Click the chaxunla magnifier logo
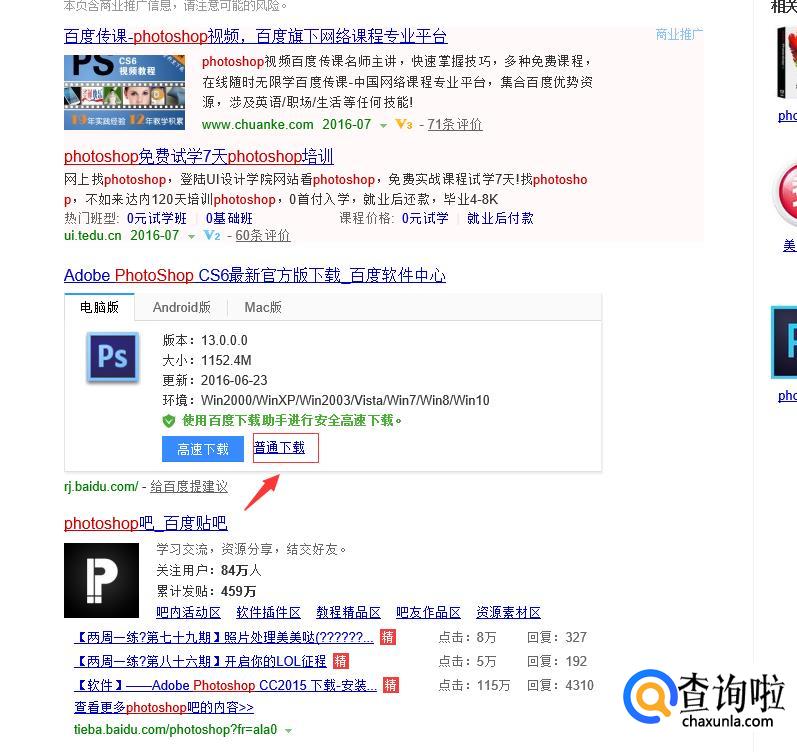The image size is (797, 752). [x=649, y=696]
